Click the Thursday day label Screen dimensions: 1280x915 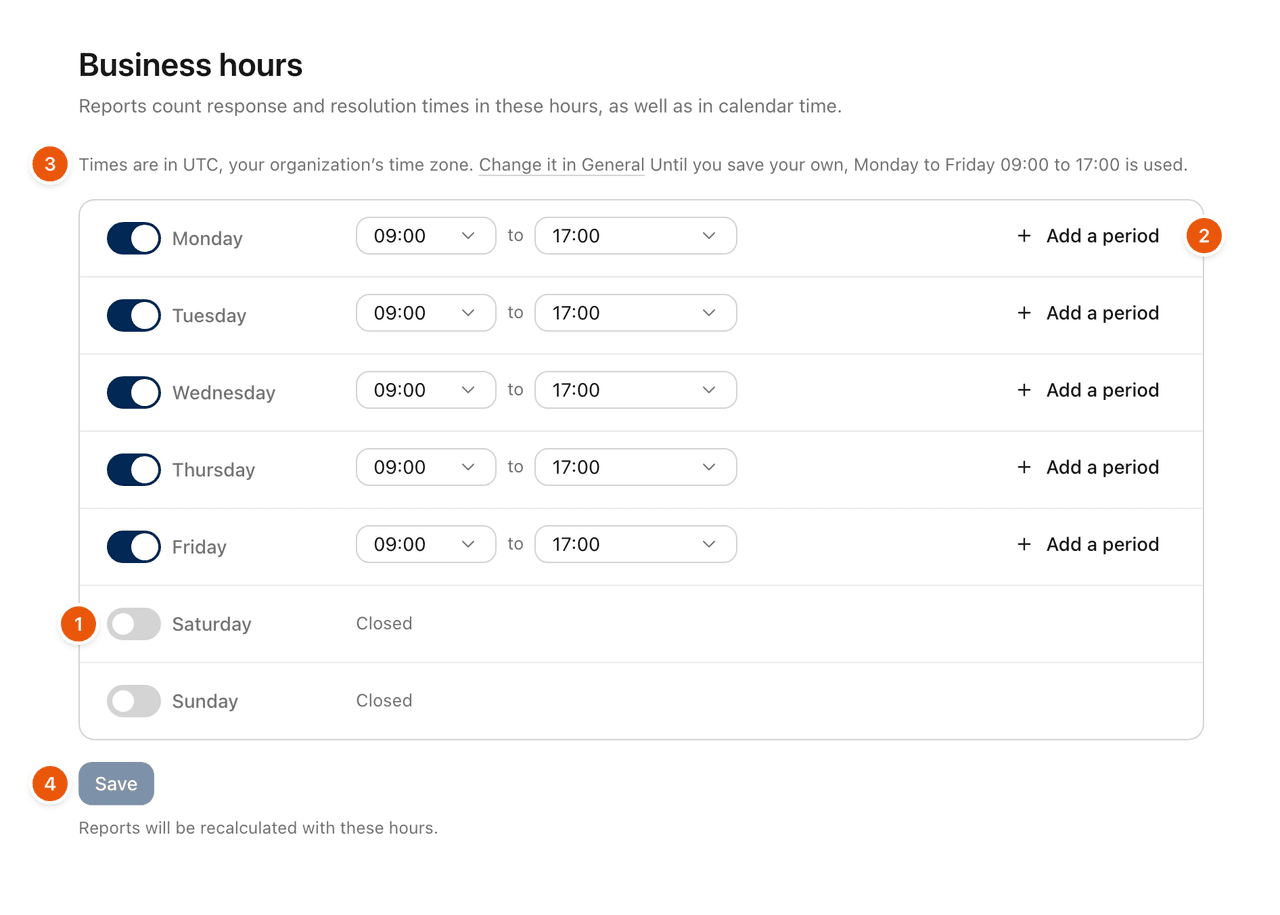[214, 470]
